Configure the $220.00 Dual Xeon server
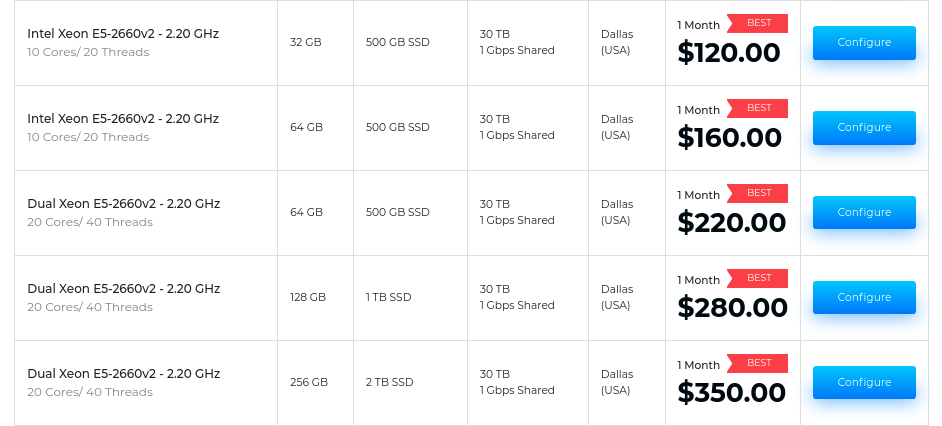942x426 pixels. pyautogui.click(x=864, y=213)
